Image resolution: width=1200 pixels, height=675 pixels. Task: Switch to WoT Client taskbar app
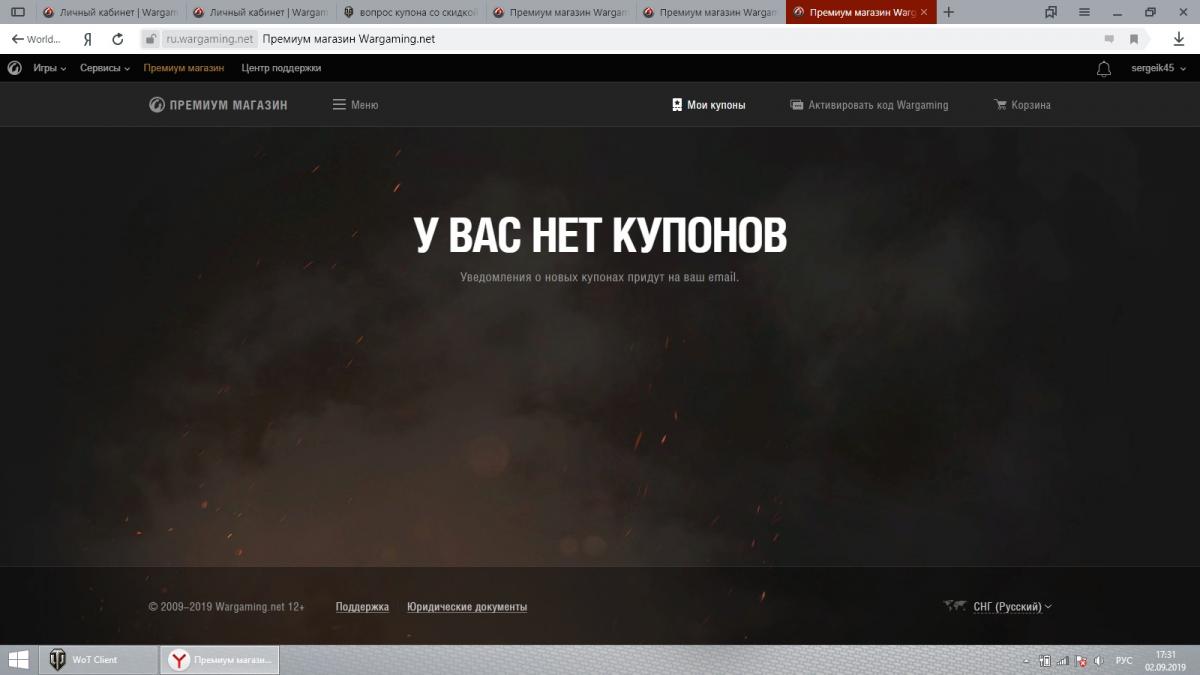coord(97,660)
